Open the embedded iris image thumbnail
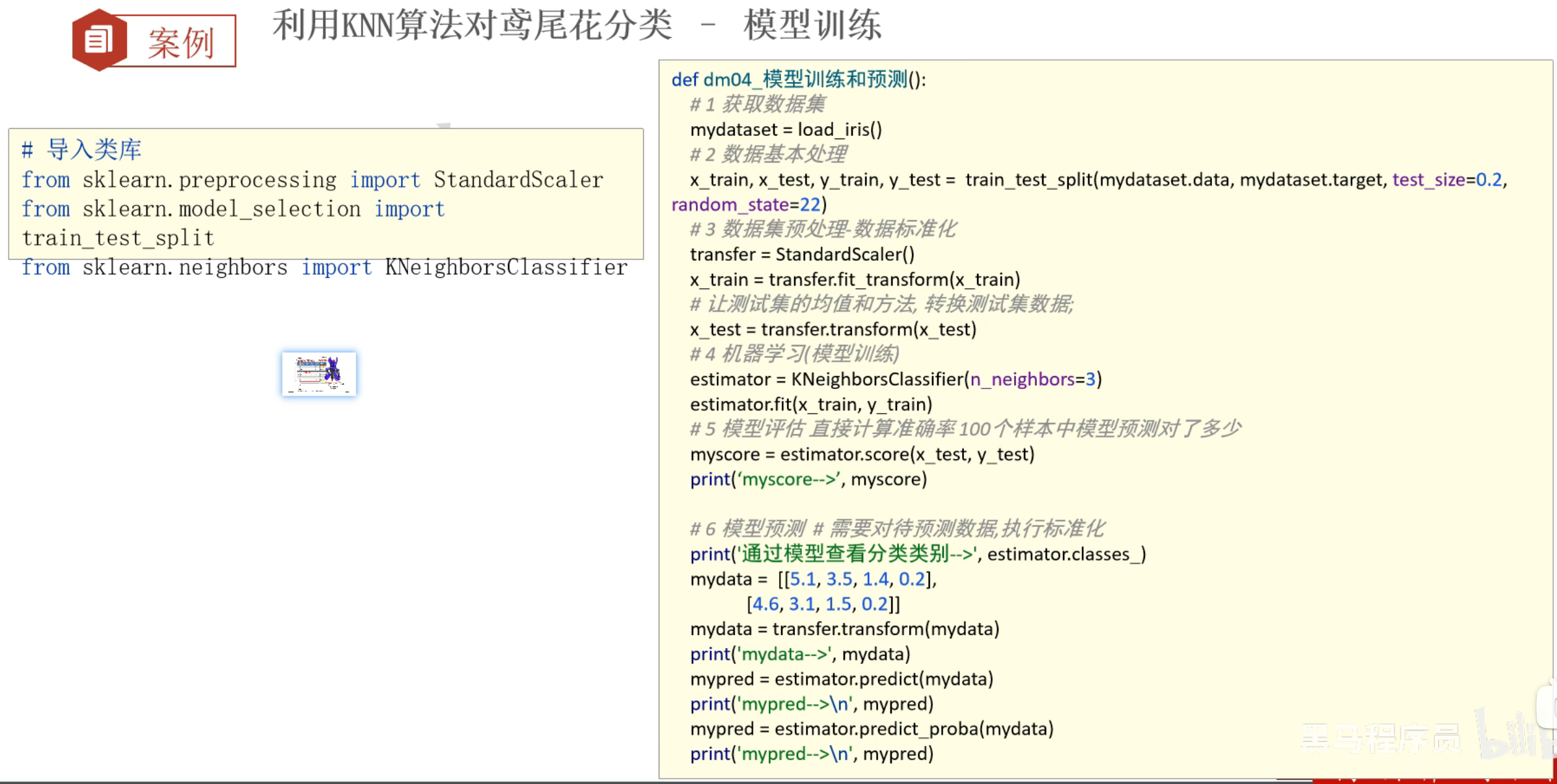The image size is (1557, 784). pos(319,374)
